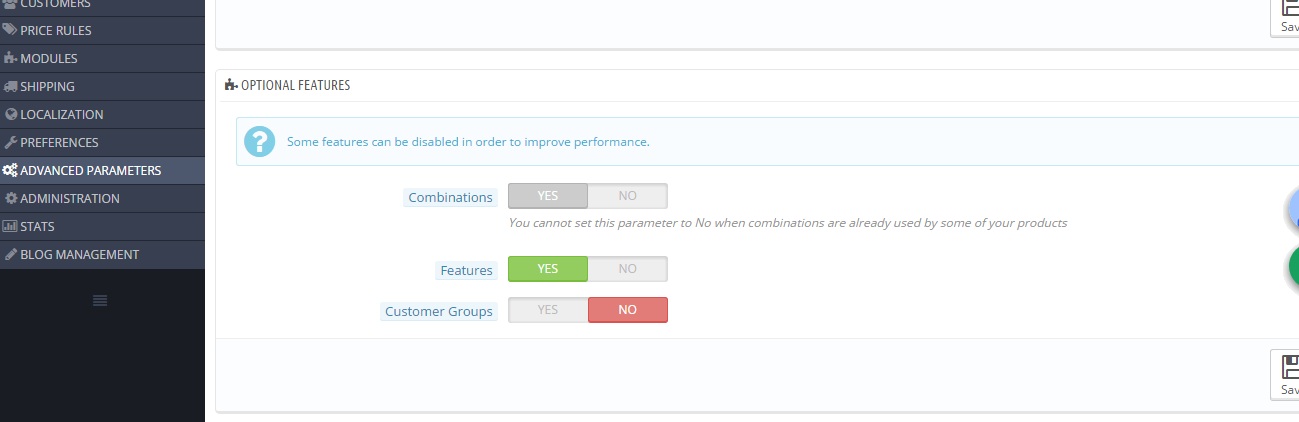Image resolution: width=1299 pixels, height=422 pixels.
Task: Click the Preferences wrench icon
Action: [x=11, y=142]
